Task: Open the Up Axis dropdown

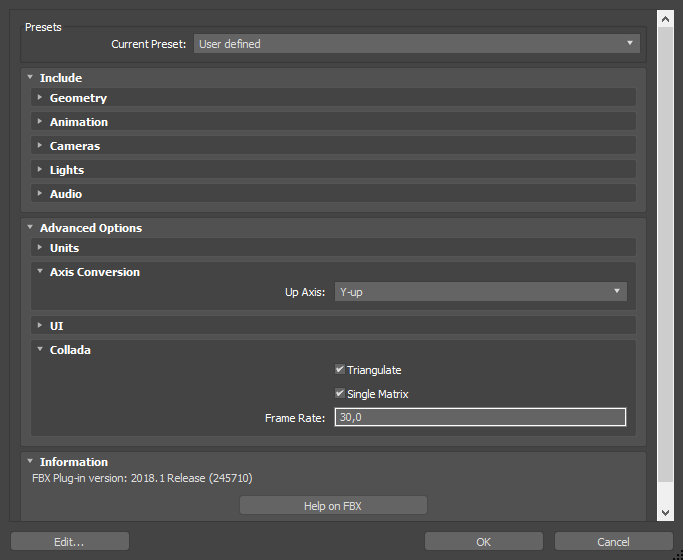Action: point(480,292)
